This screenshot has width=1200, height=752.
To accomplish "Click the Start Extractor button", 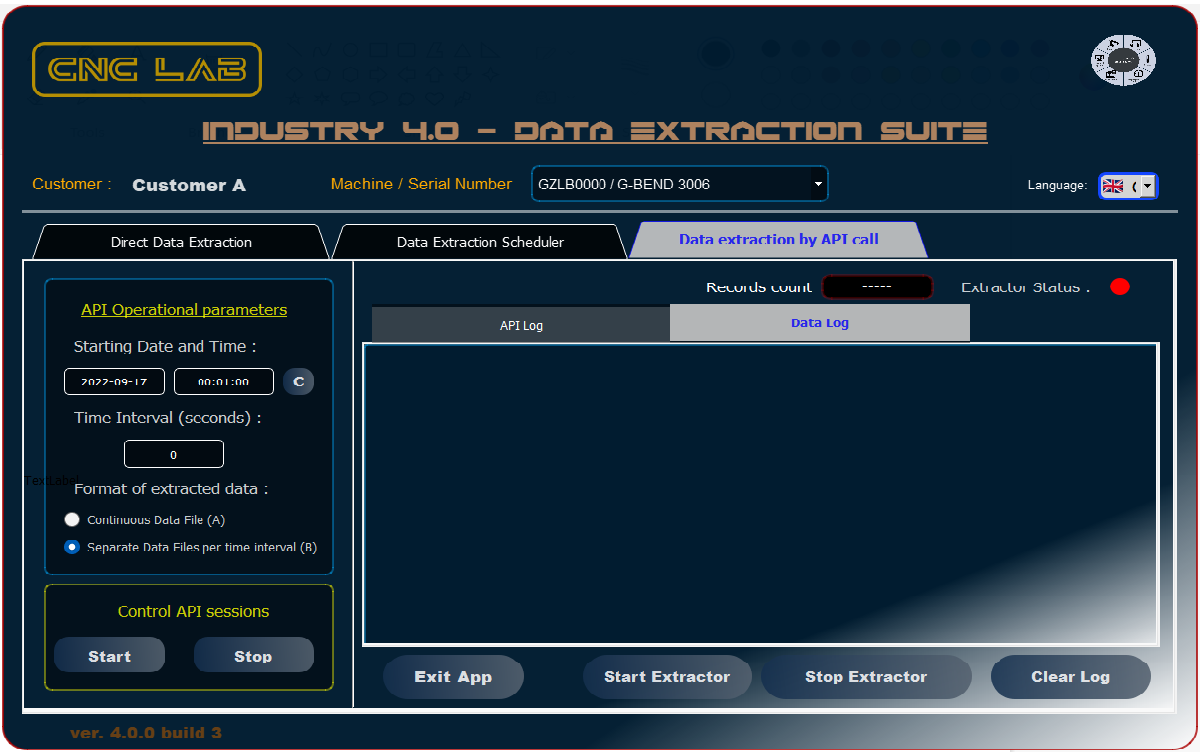I will 667,677.
